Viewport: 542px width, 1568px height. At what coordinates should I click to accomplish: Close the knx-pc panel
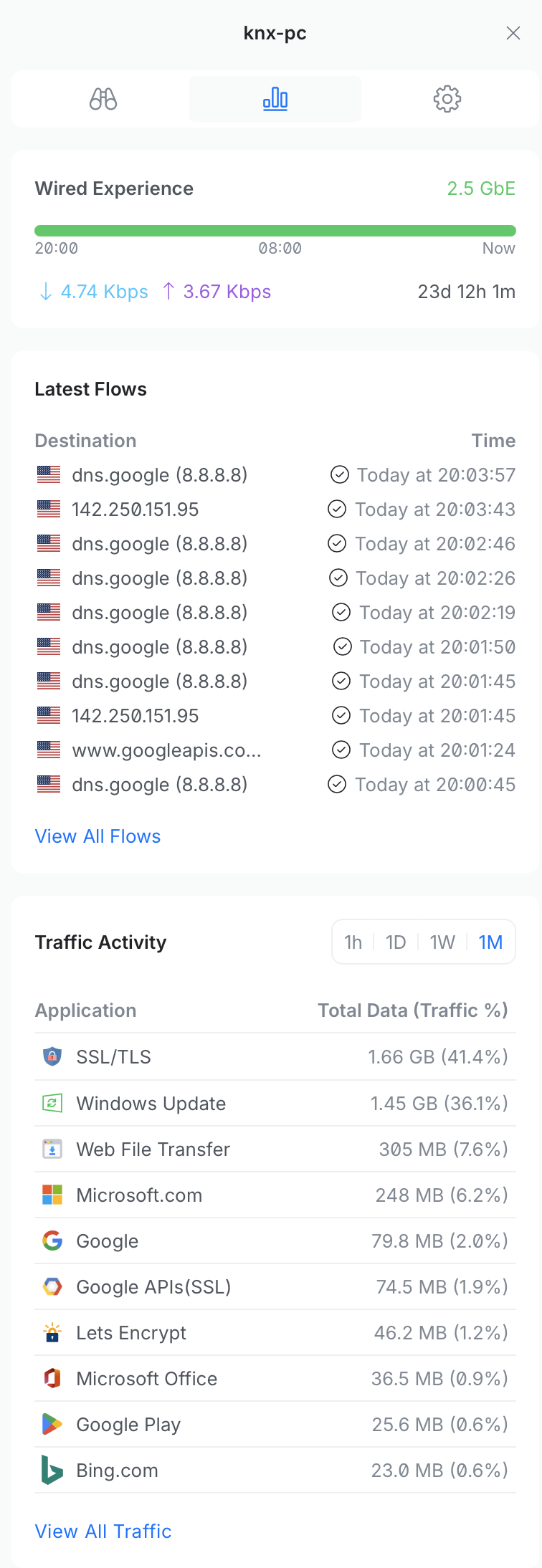513,33
